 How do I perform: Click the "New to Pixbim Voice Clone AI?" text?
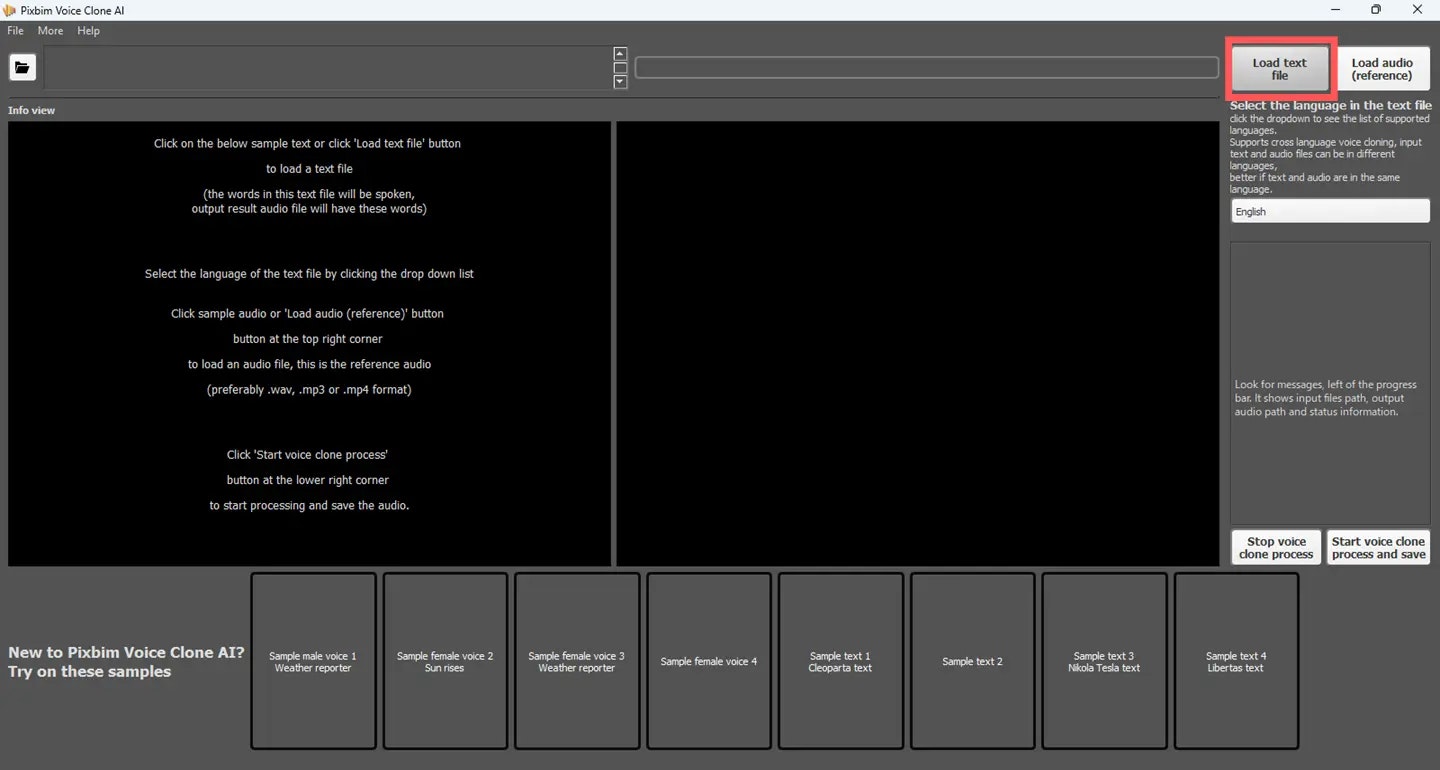coord(126,652)
